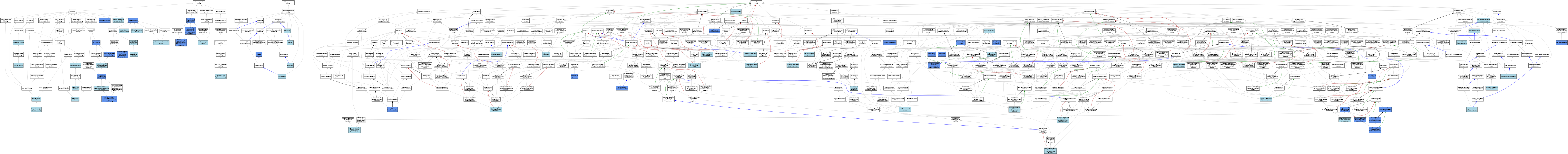Select the biological_process root node
The image size is (1568, 154).
[757, 2]
